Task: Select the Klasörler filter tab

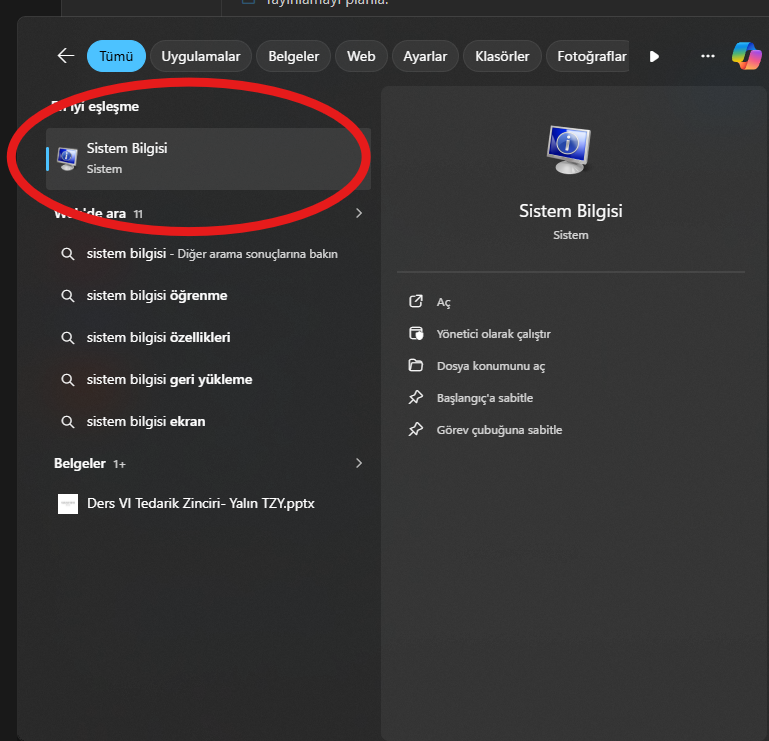Action: tap(502, 56)
